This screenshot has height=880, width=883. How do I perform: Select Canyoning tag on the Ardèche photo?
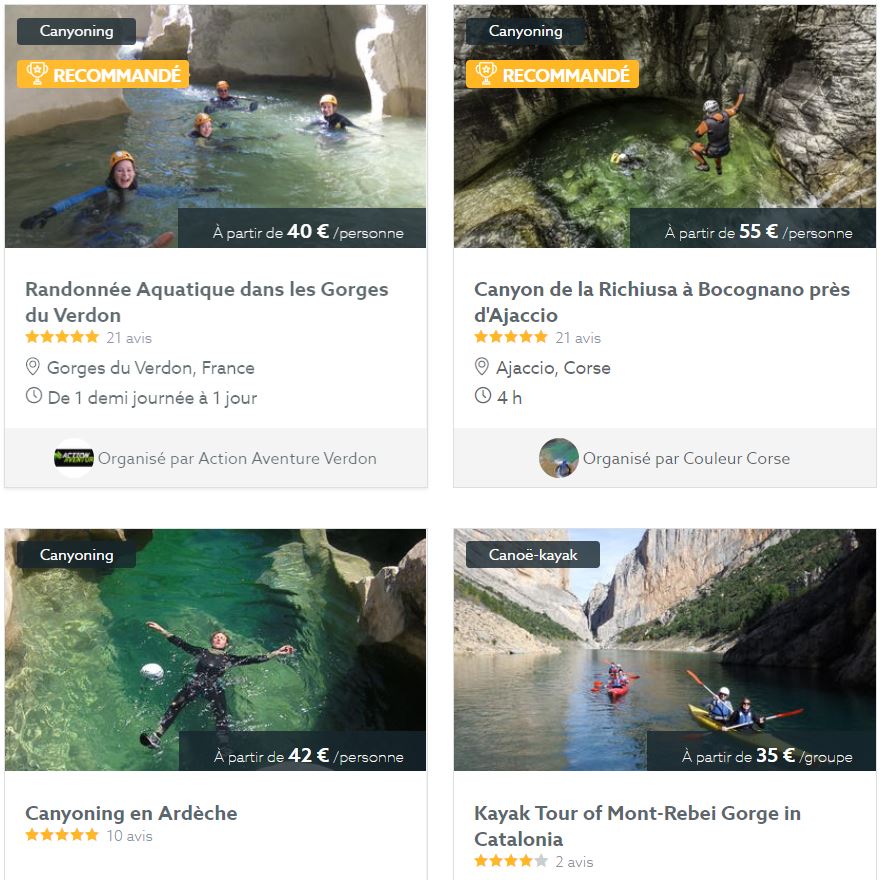pos(76,555)
